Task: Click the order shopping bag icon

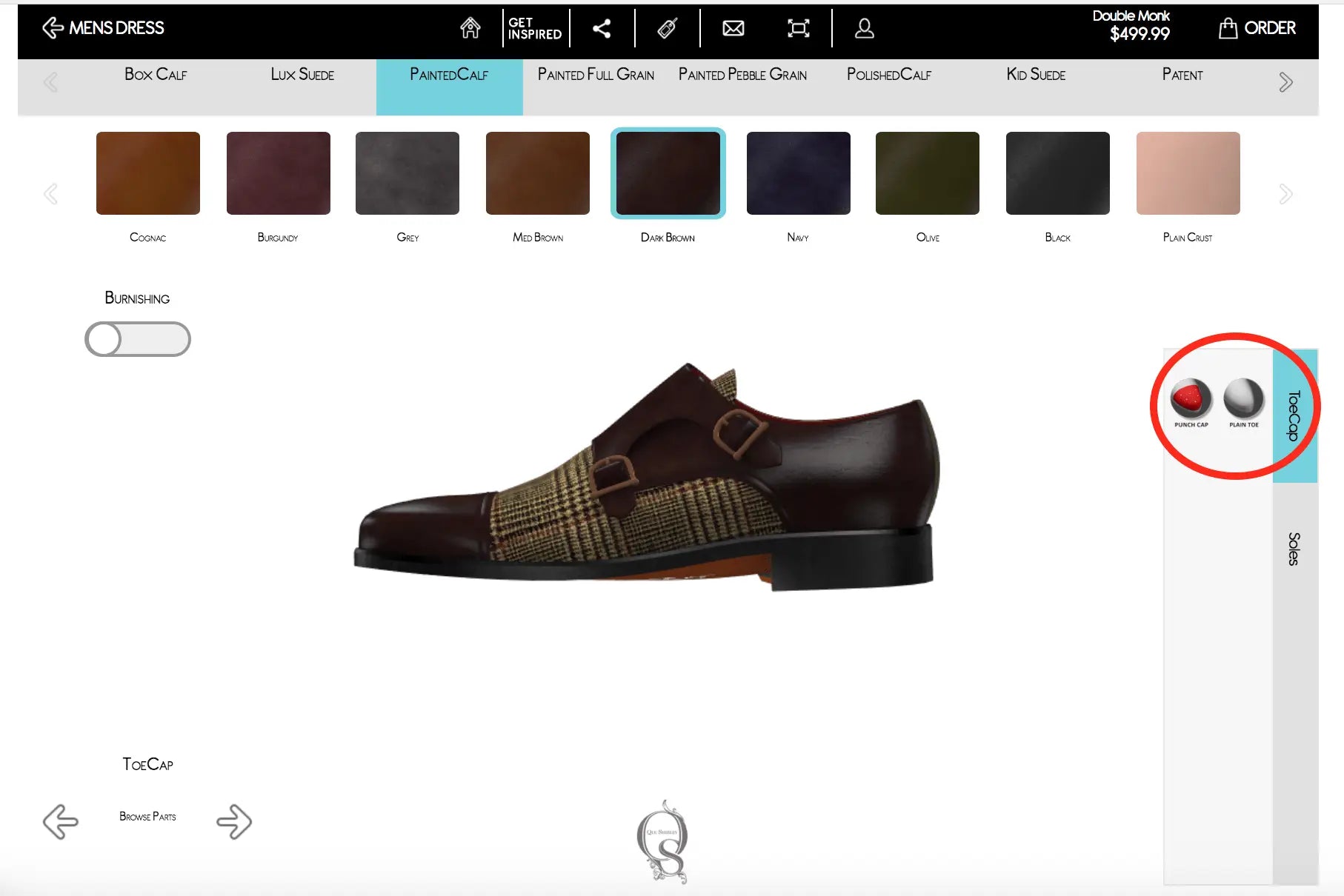Action: coord(1228,27)
